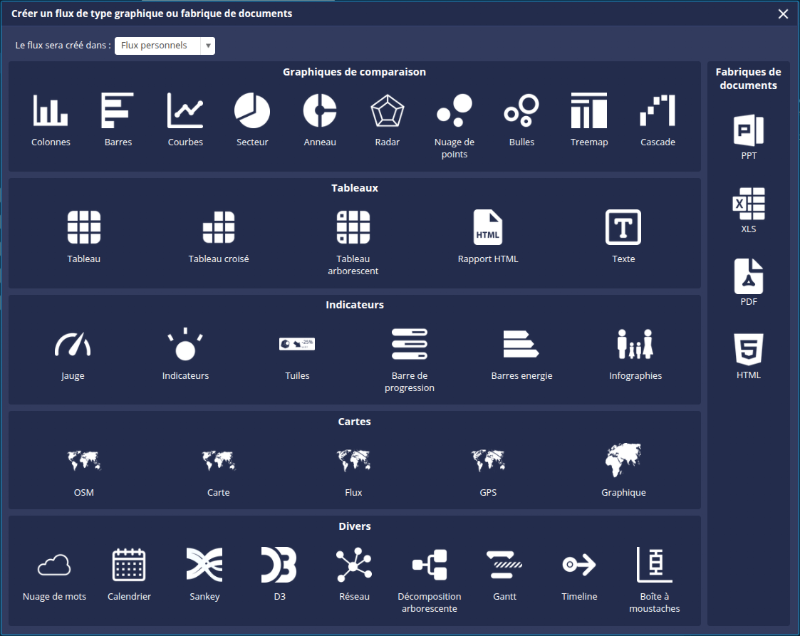This screenshot has height=636, width=800.
Task: Pick the Barres energie icon
Action: tap(521, 345)
